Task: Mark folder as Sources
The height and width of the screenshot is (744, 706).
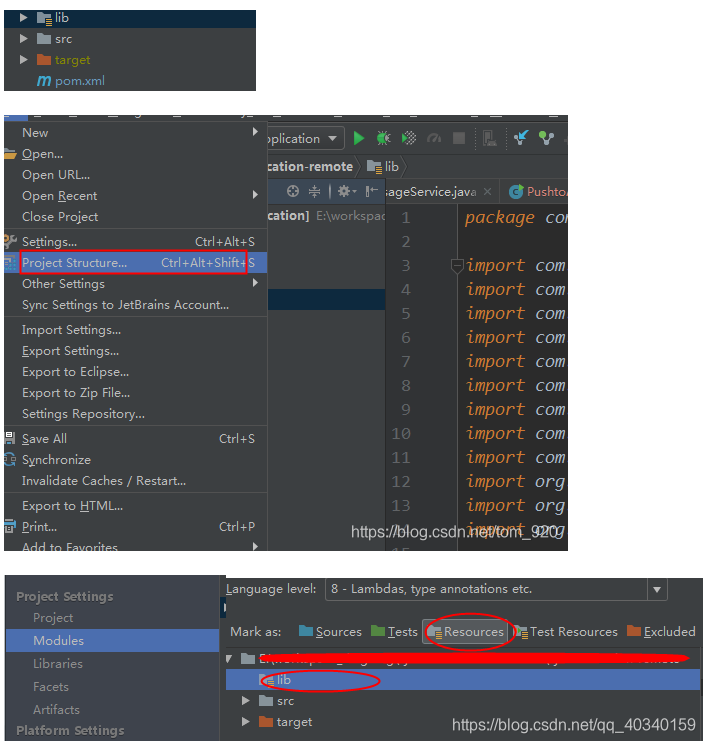Action: pyautogui.click(x=330, y=632)
